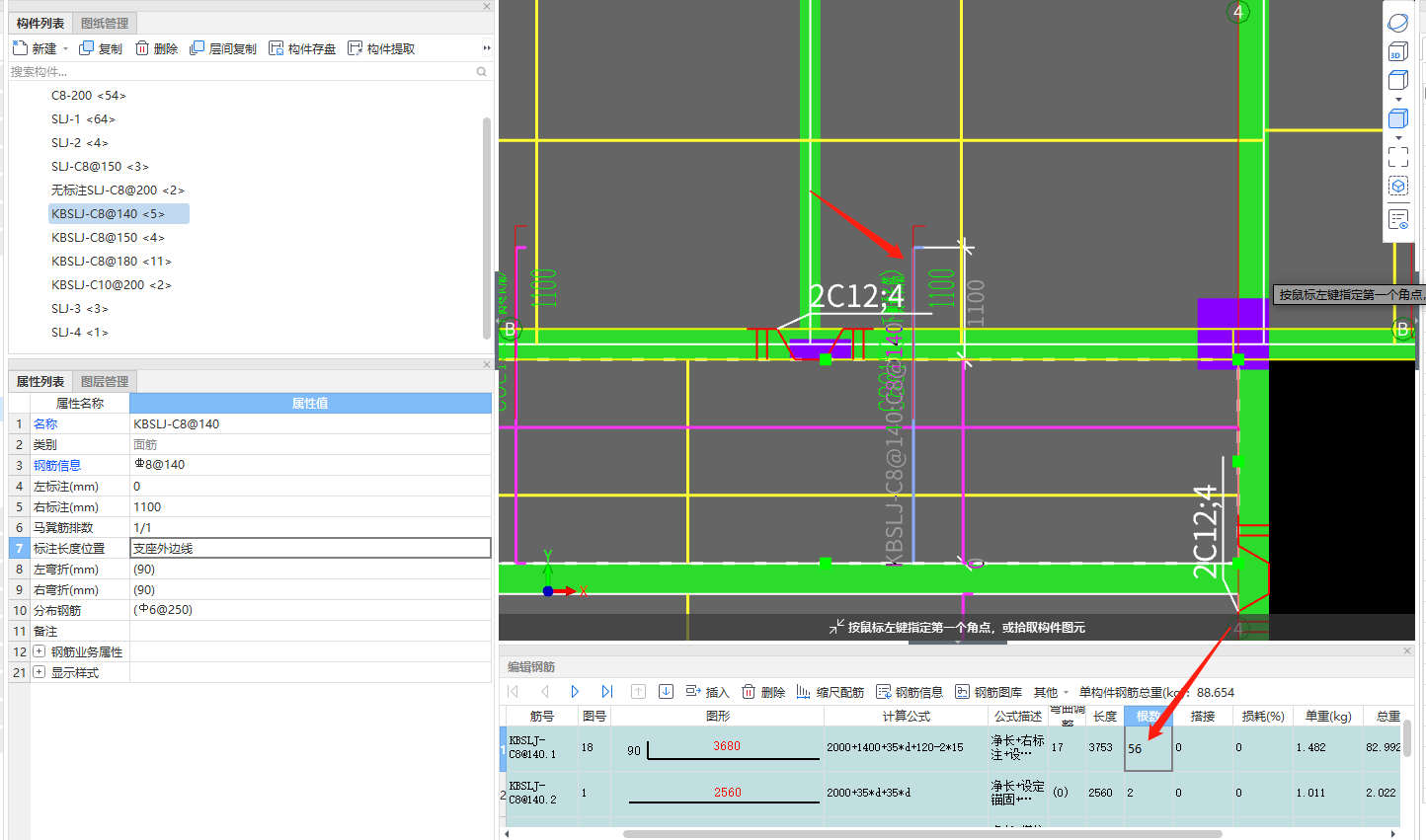Click the dashed-box cube selection icon
Image resolution: width=1426 pixels, height=840 pixels.
tap(1398, 187)
